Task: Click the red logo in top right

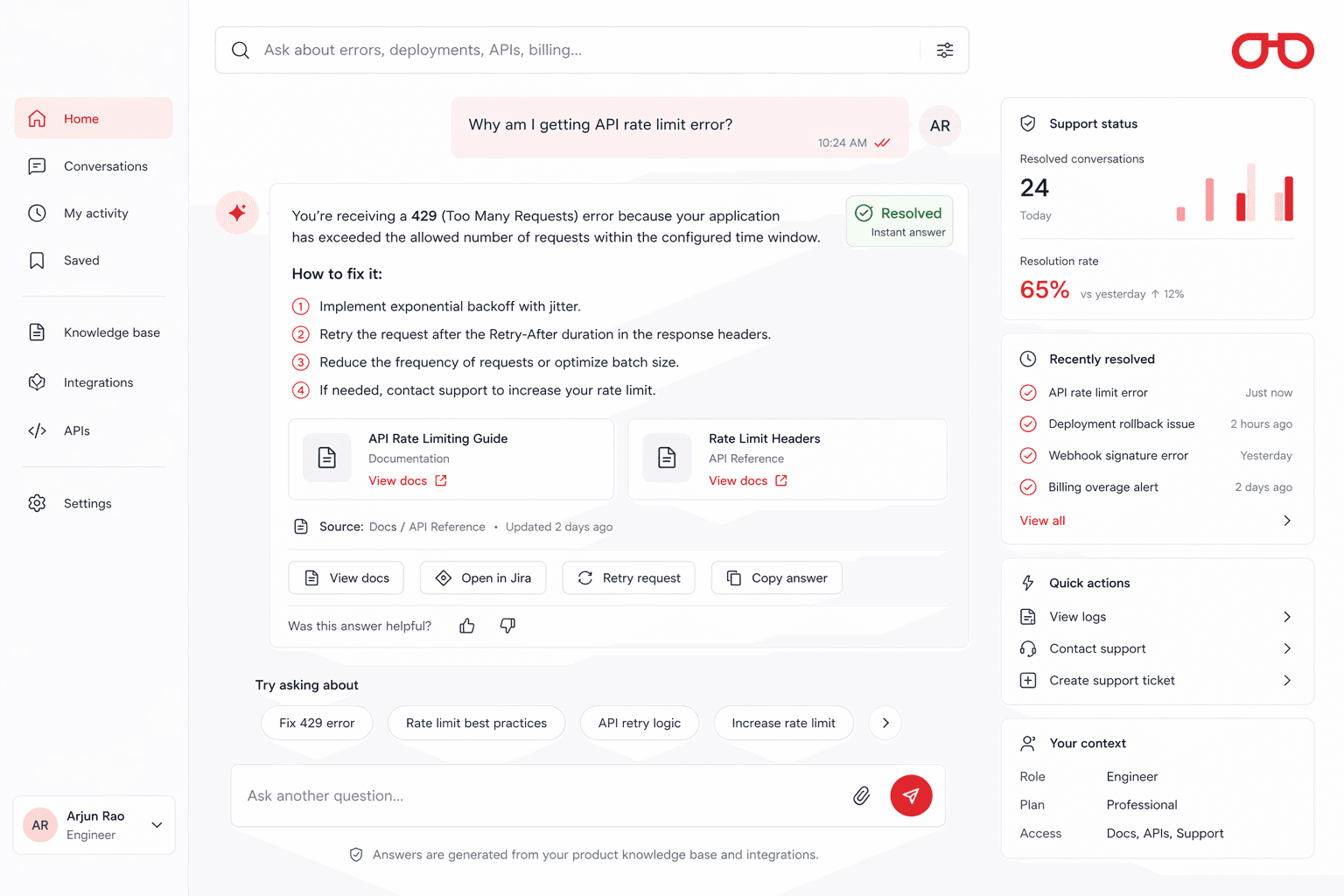Action: pyautogui.click(x=1273, y=51)
